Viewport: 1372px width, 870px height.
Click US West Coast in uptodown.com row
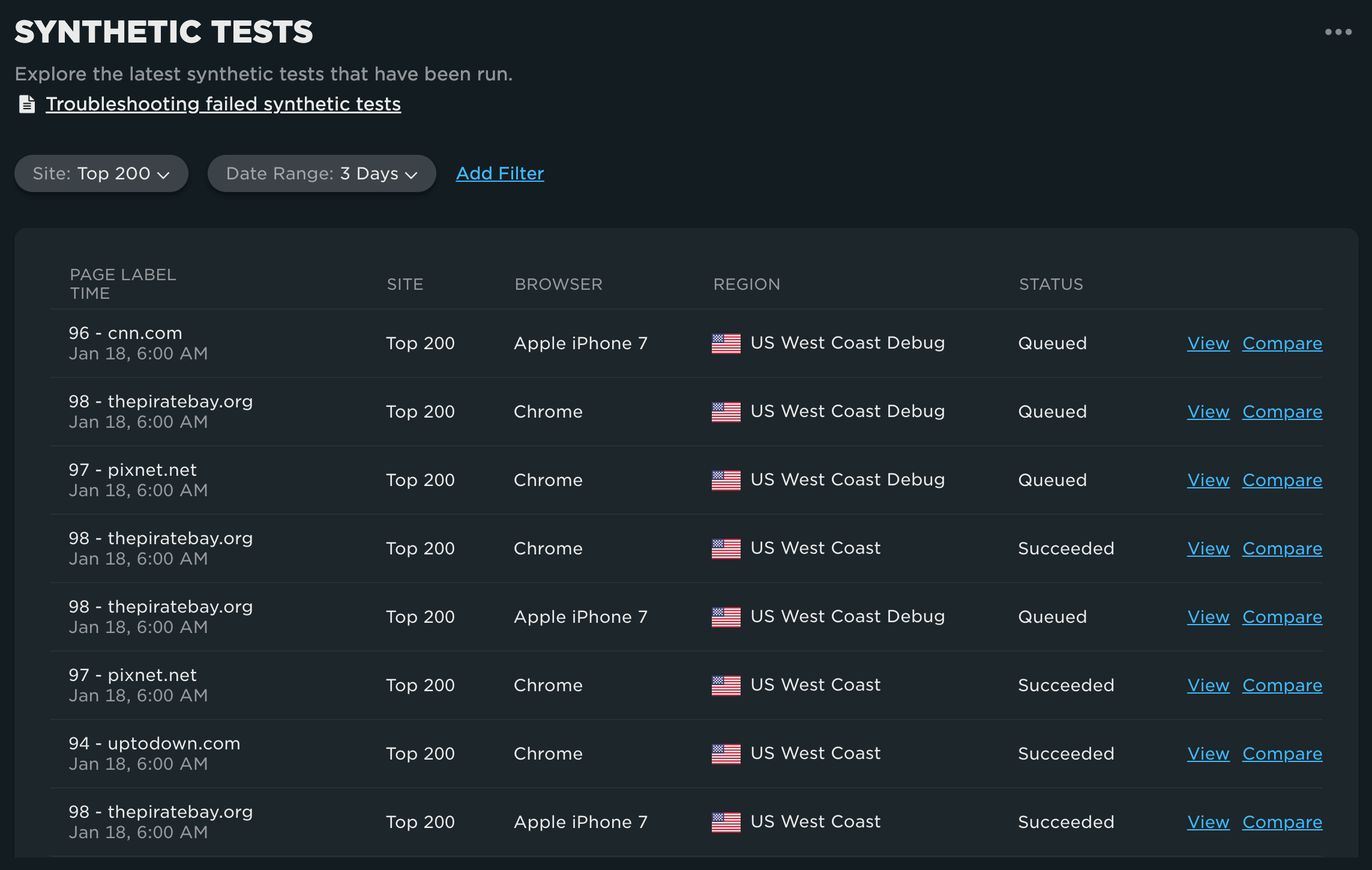[x=816, y=753]
